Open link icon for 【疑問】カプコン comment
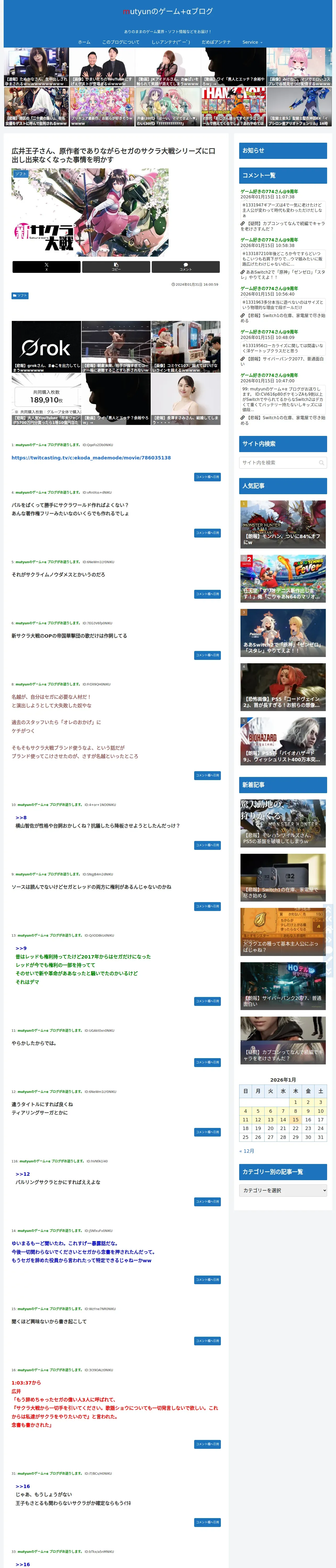The height and width of the screenshot is (1568, 336). pos(243,223)
